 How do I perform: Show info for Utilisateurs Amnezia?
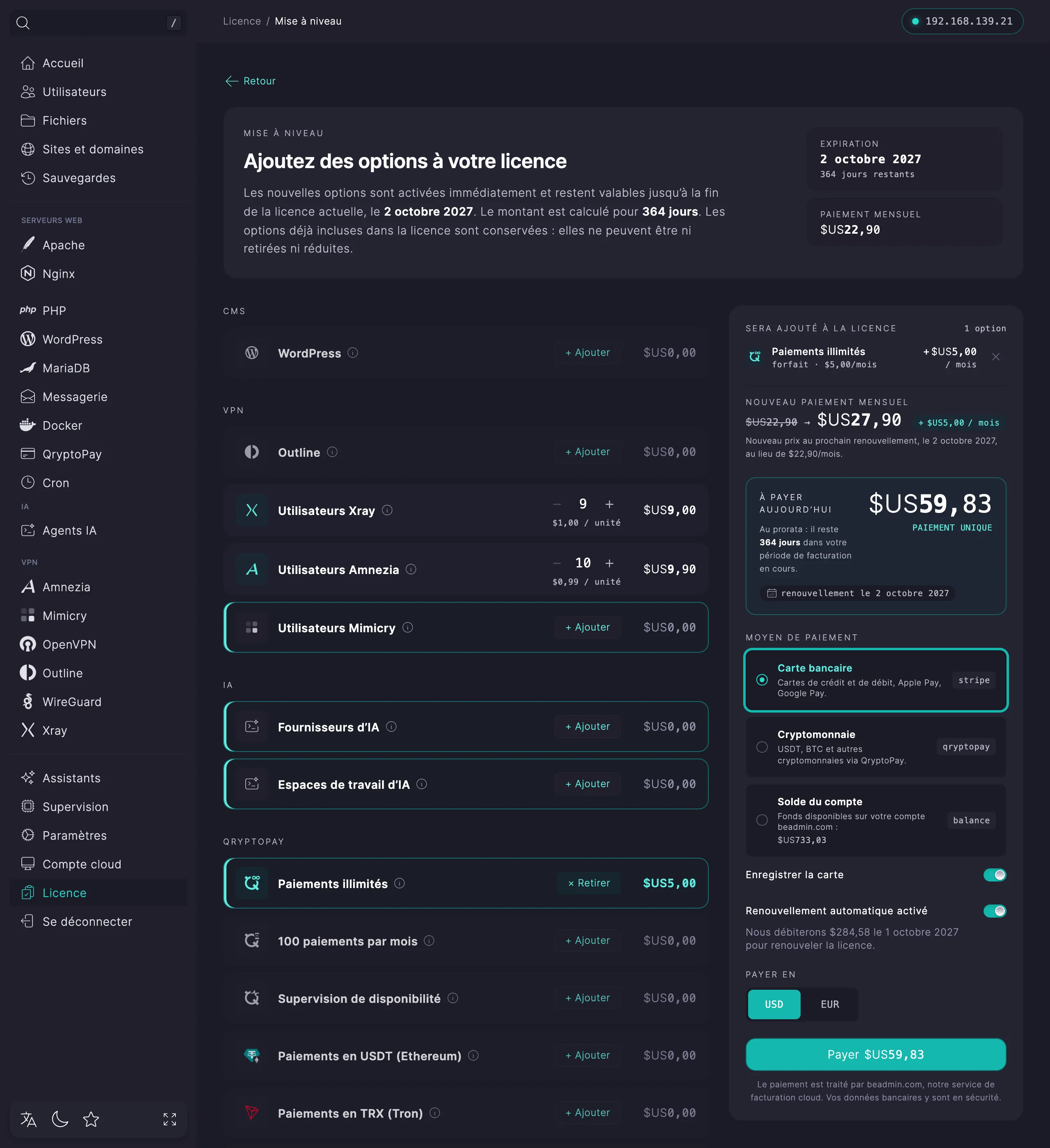(411, 569)
